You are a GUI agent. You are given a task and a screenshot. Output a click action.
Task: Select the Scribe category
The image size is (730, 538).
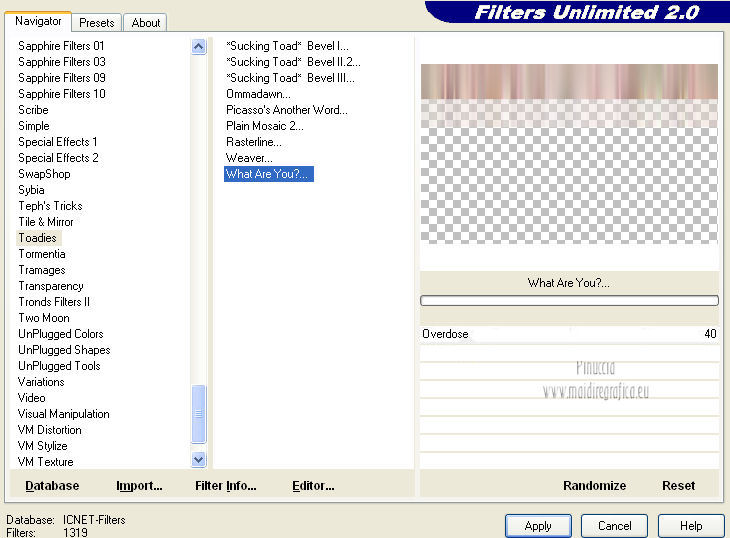coord(33,110)
